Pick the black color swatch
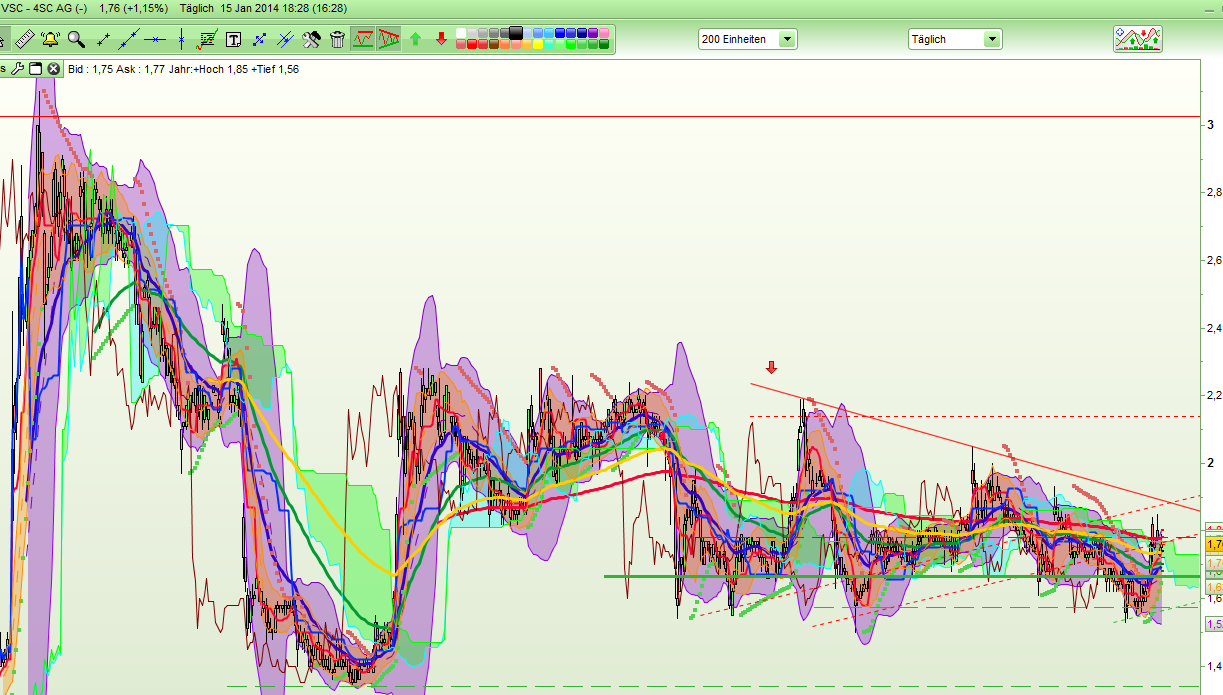 click(x=516, y=33)
